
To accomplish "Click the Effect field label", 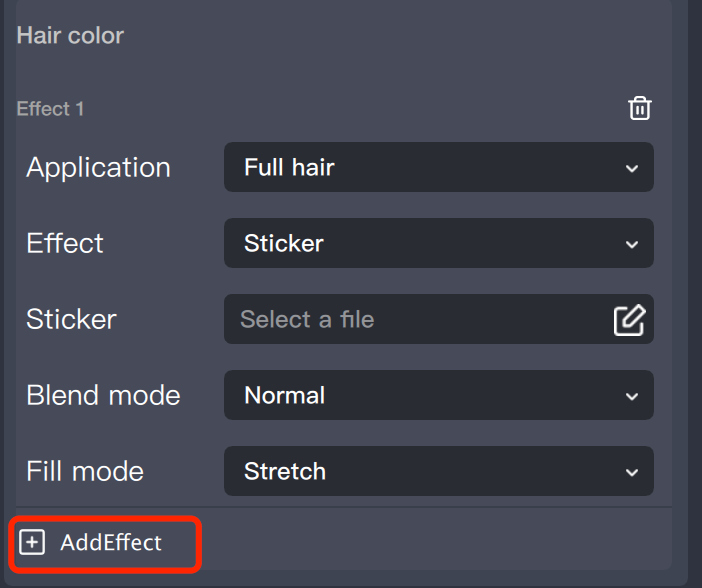I will 65,243.
